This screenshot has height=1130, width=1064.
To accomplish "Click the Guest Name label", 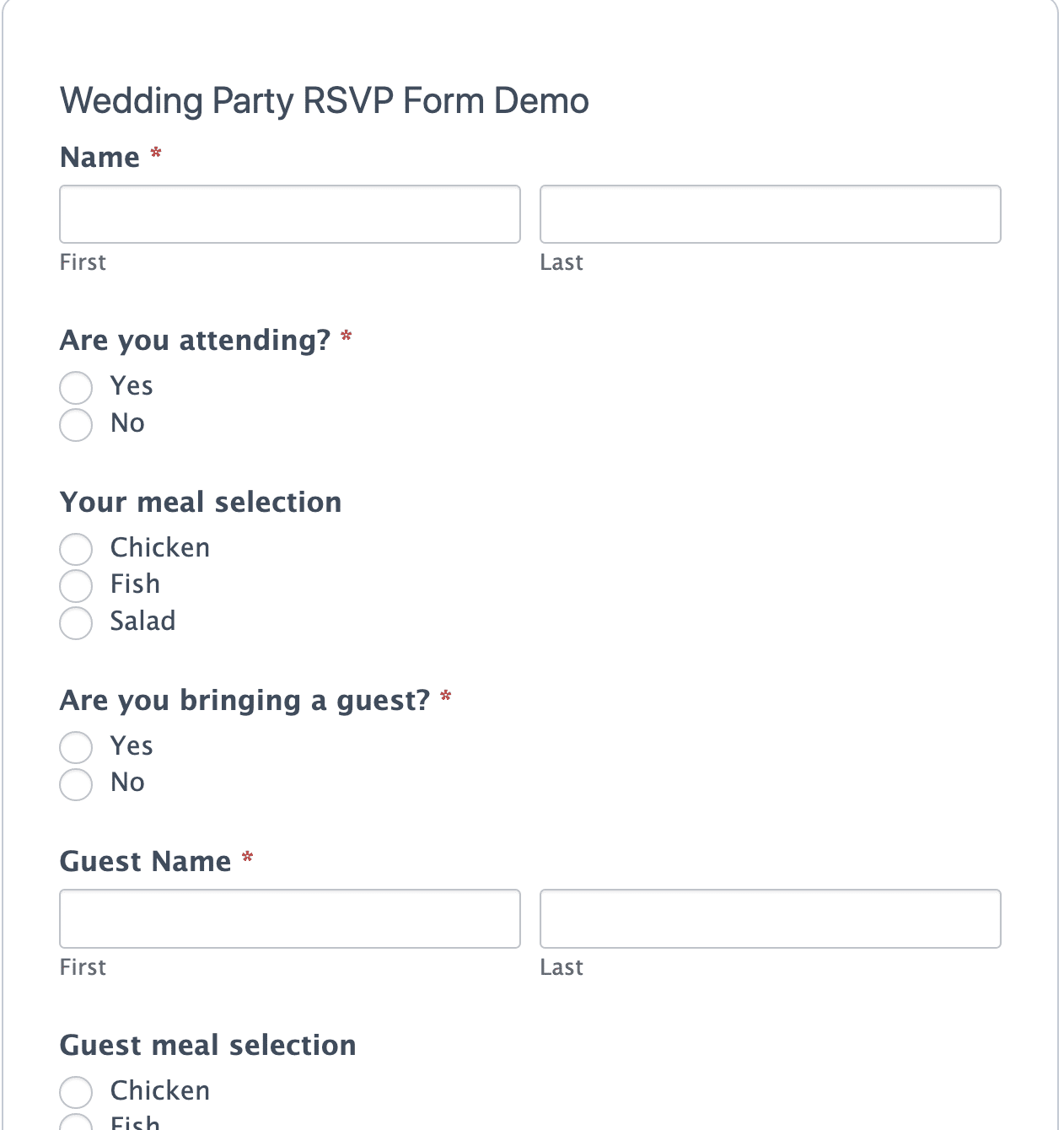I will click(x=145, y=861).
